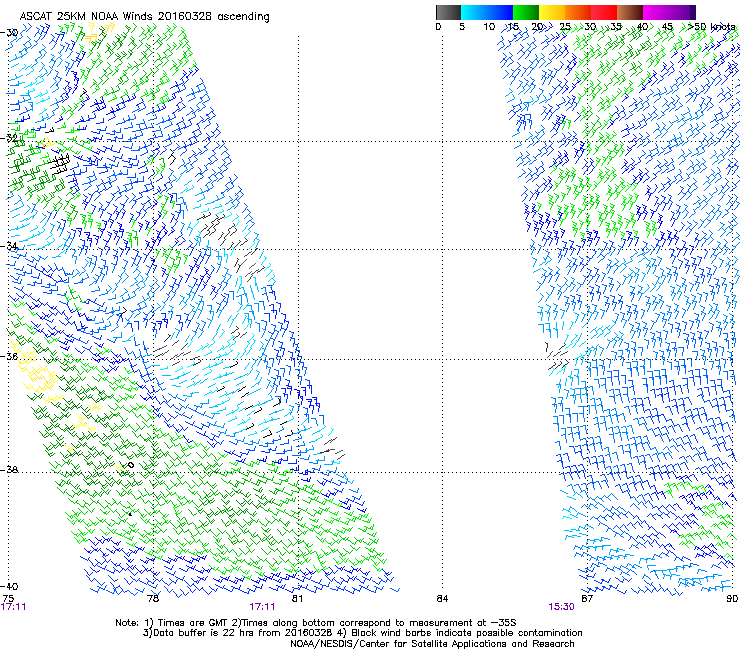
Task: Click the longitude '81' axis label
Action: pyautogui.click(x=297, y=599)
